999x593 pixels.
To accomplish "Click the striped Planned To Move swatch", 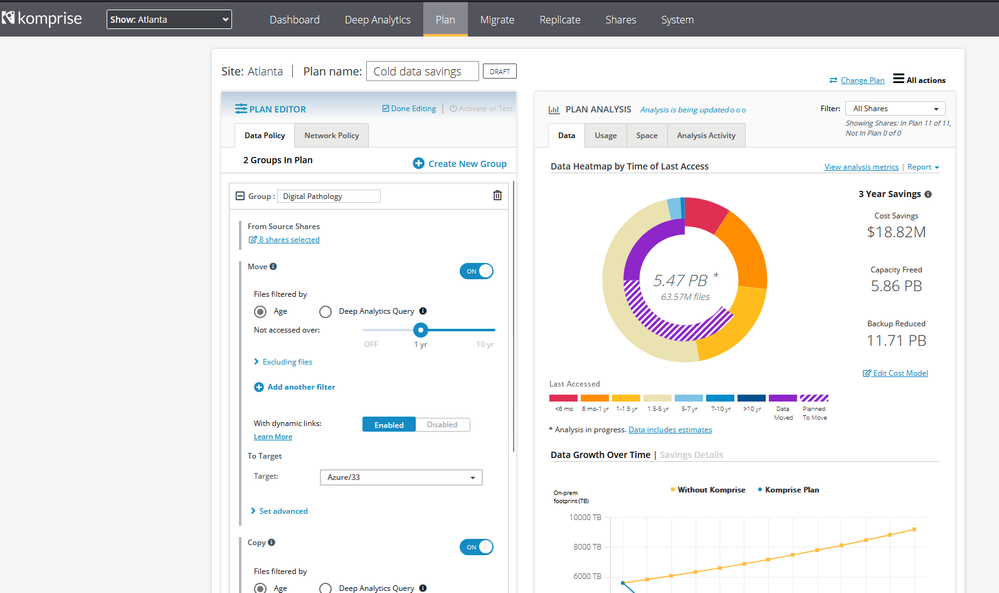I will tap(814, 398).
